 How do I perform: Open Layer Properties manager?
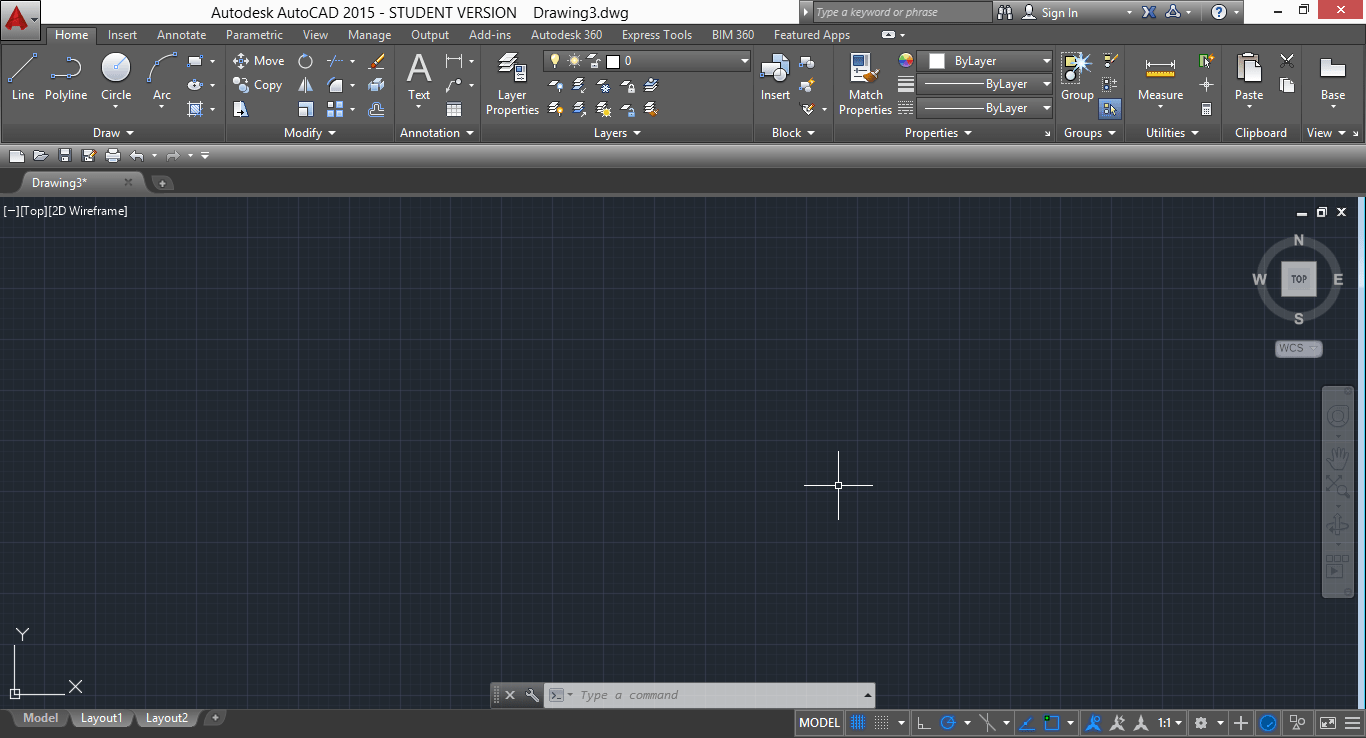point(512,85)
